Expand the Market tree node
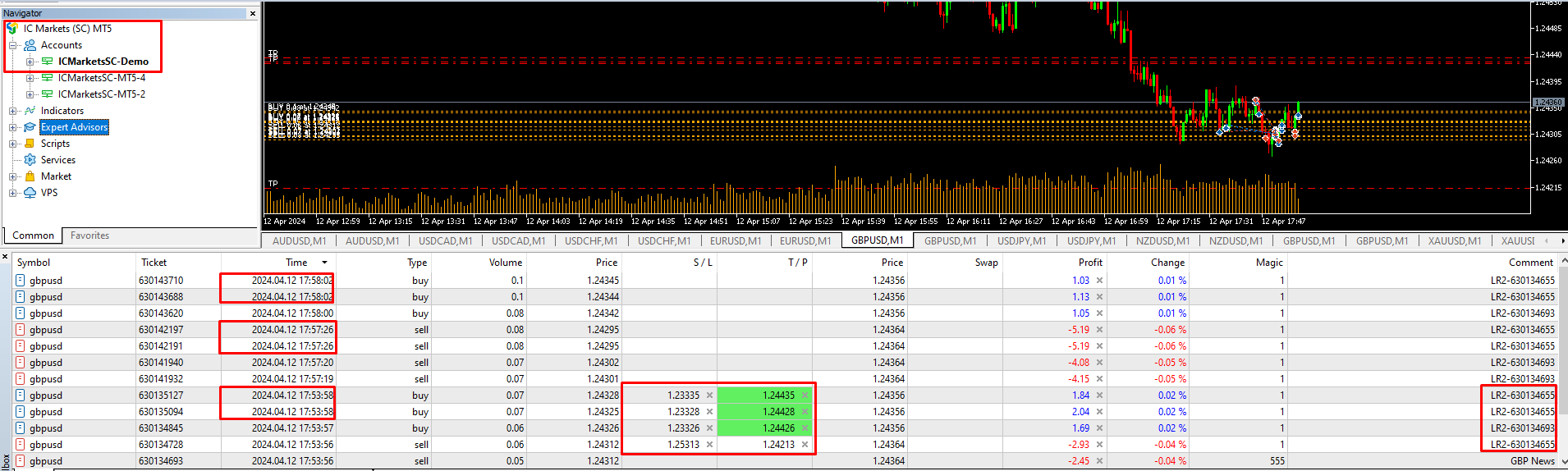Viewport: 1568px width, 471px height. coord(12,176)
